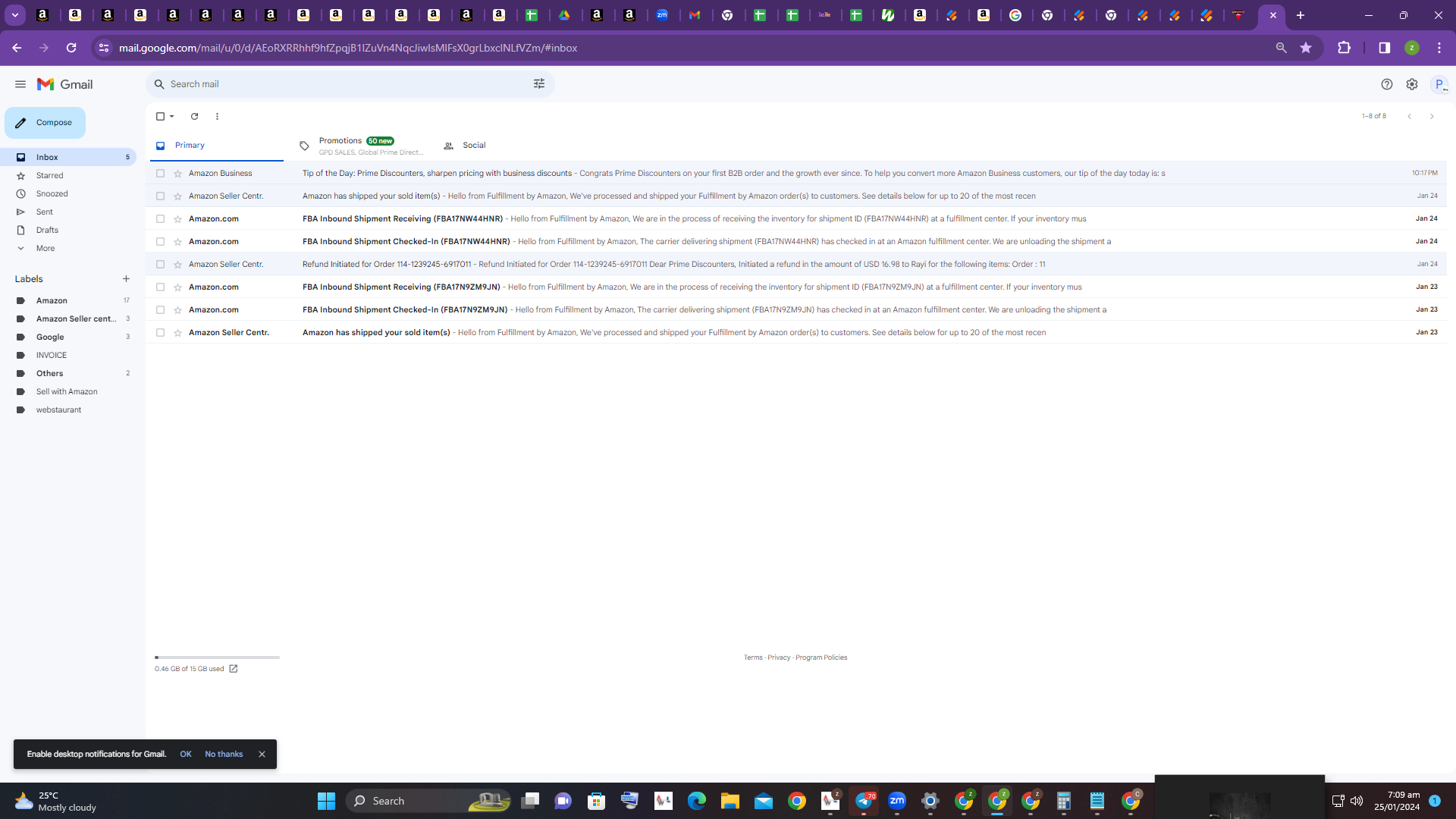Open new browser tab
Screen dimensions: 1456x819
coord(1300,15)
